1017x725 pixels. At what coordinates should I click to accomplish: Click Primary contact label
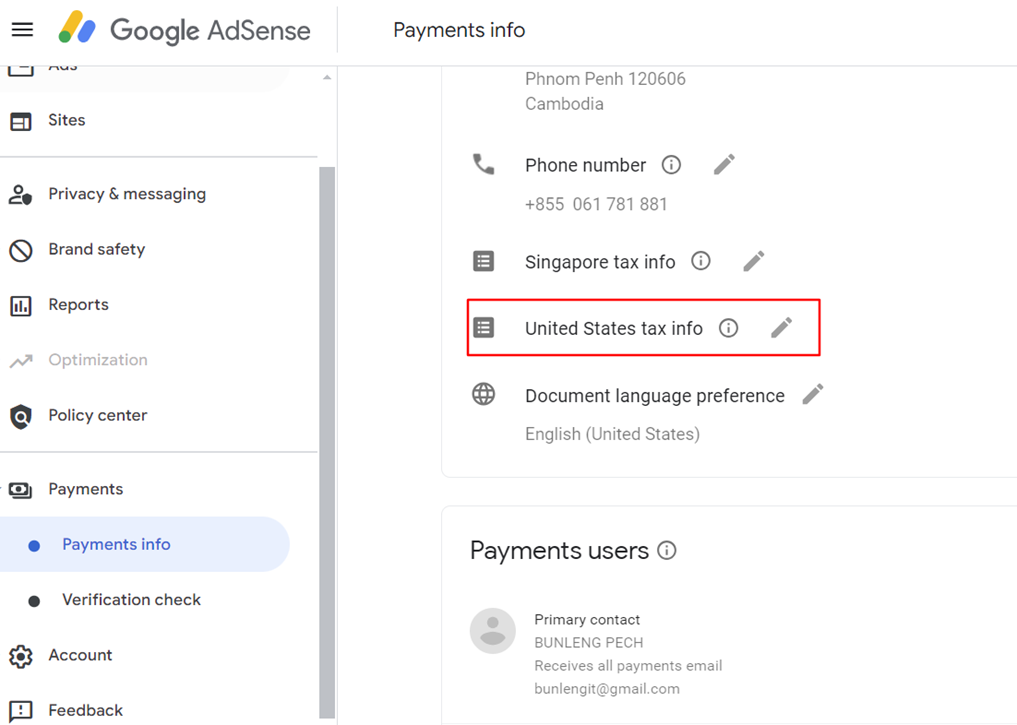(587, 620)
